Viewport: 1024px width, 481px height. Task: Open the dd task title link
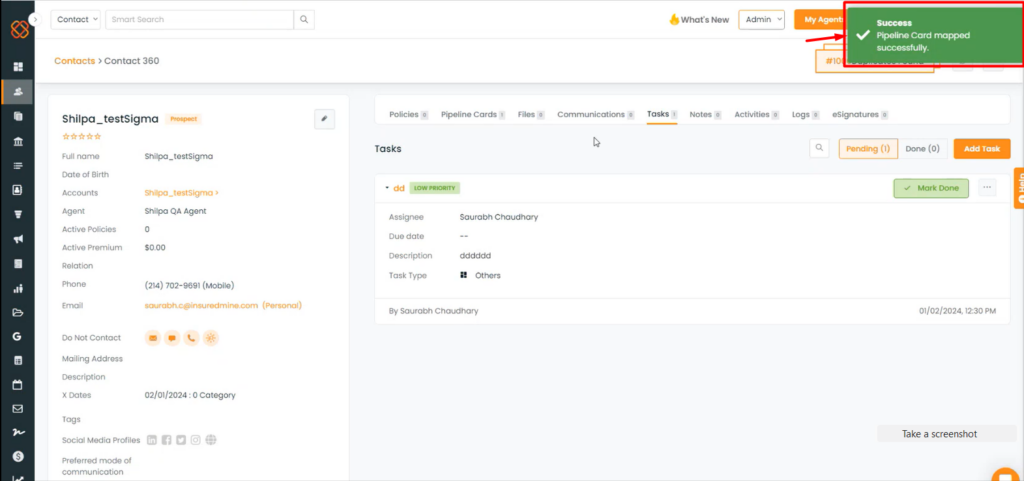398,188
